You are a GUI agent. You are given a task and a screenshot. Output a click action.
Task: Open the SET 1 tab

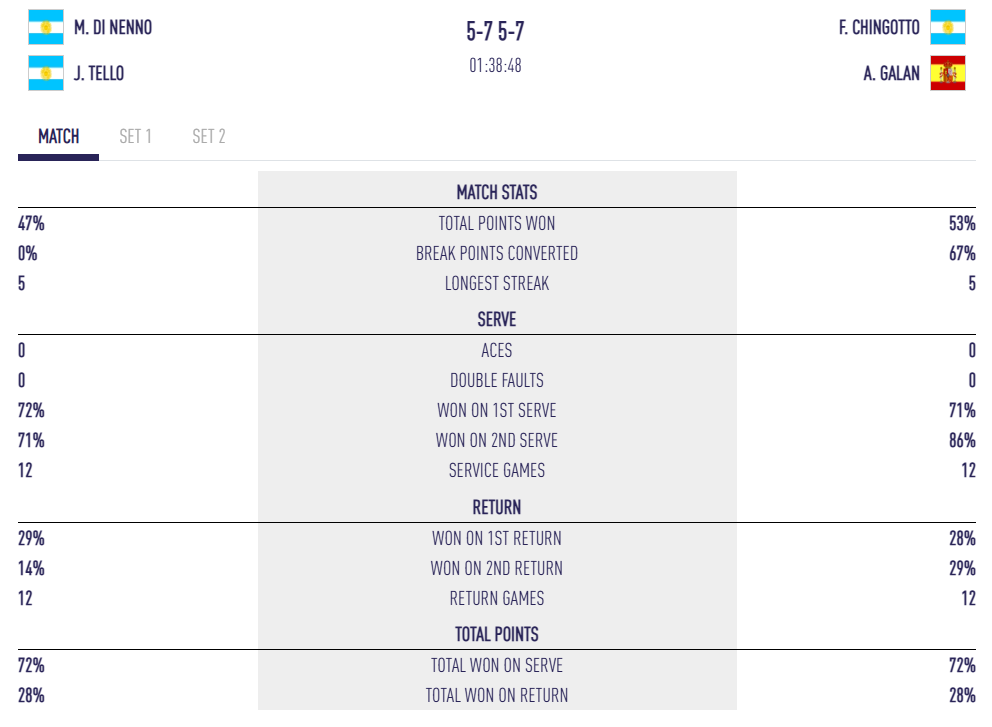pos(135,136)
